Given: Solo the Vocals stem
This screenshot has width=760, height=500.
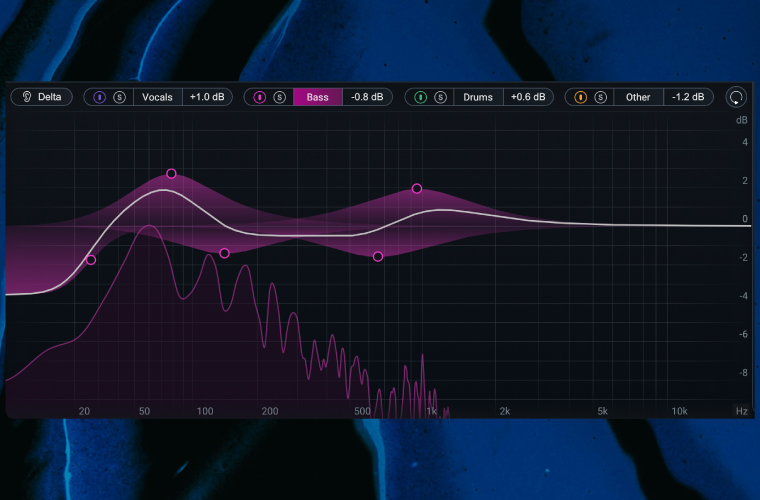Looking at the screenshot, I should point(119,97).
